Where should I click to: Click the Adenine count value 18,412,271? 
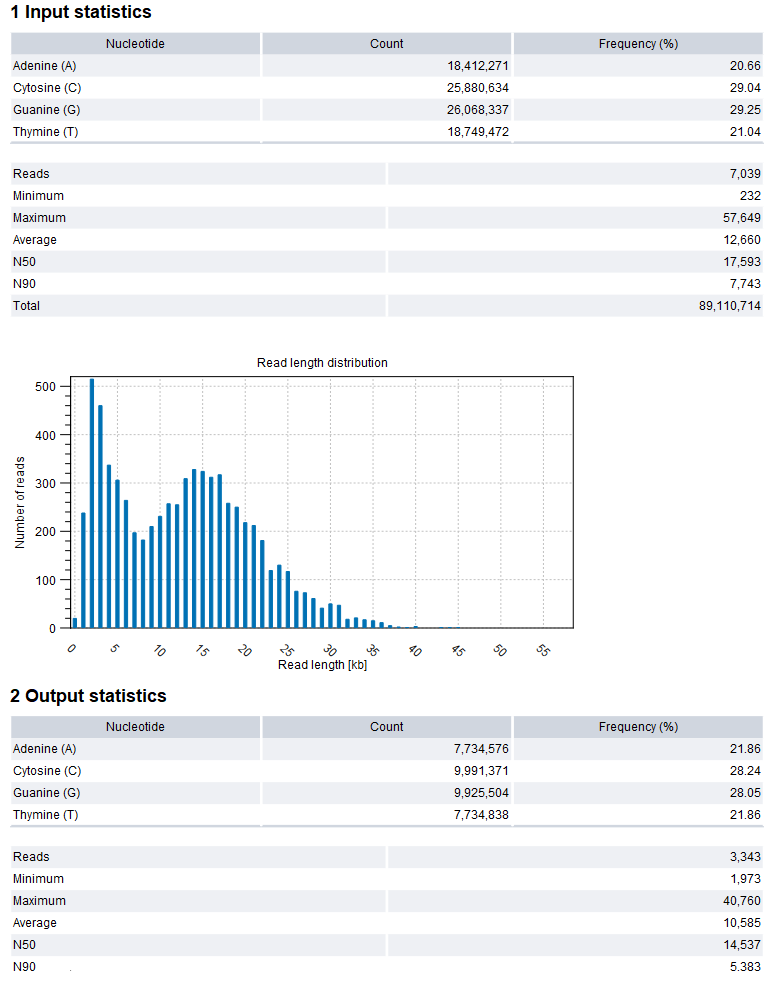[475, 66]
